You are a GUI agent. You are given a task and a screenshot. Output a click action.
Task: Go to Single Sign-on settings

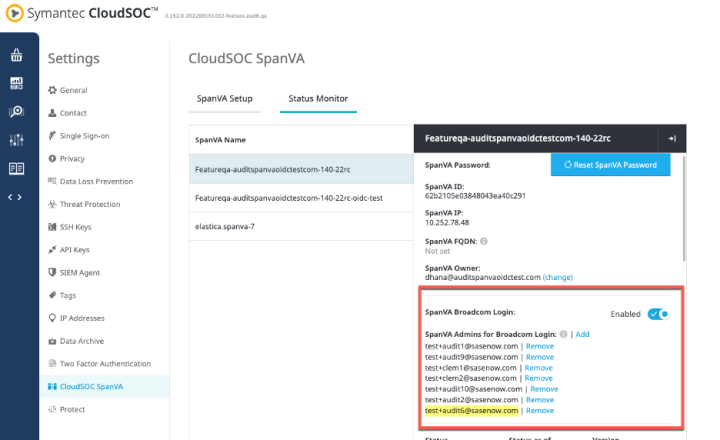(84, 136)
